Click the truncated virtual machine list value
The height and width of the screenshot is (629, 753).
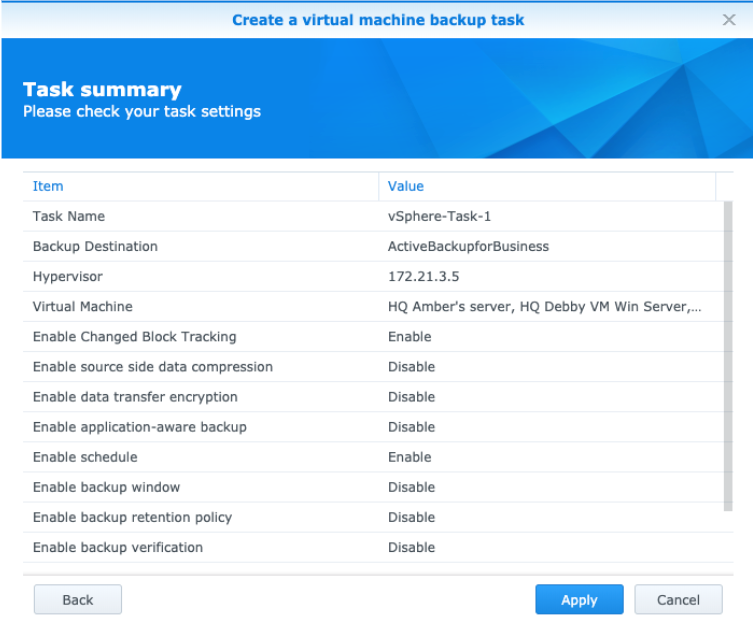click(544, 306)
